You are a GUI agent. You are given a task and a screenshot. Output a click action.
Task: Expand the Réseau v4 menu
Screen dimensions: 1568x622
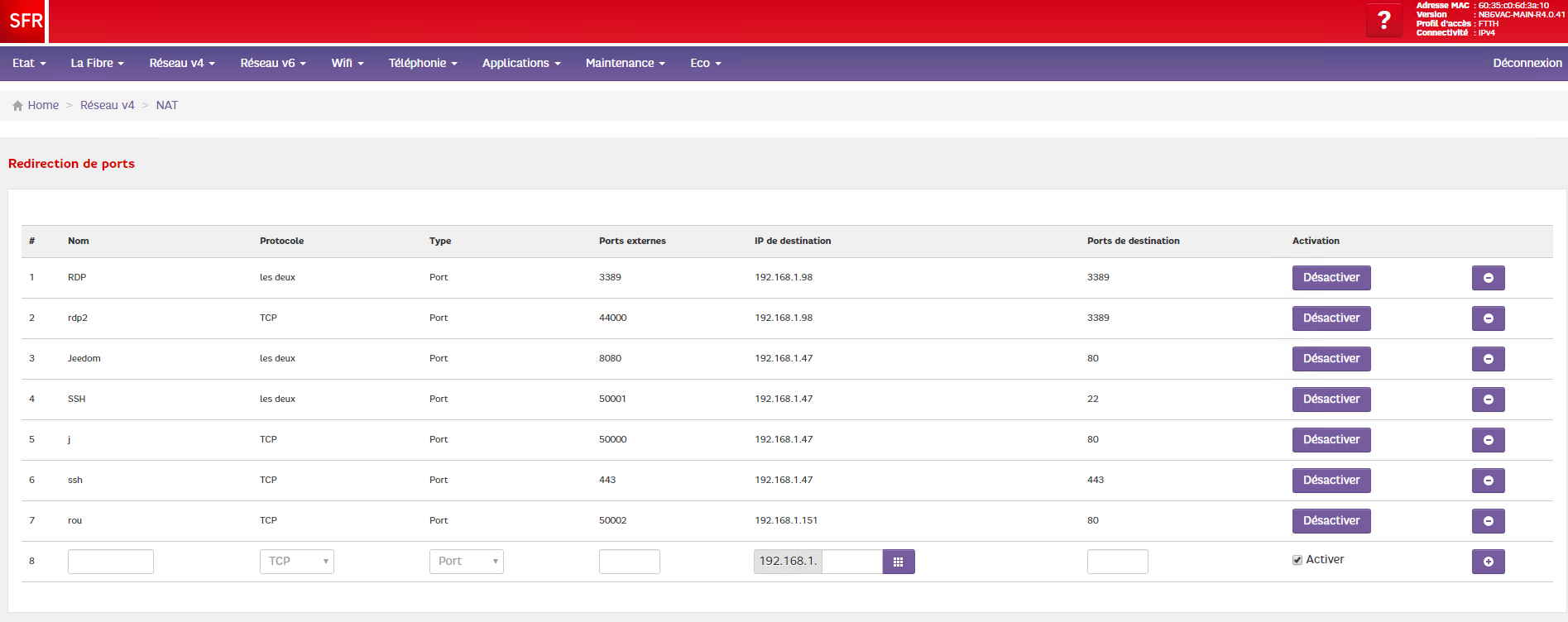(x=181, y=63)
